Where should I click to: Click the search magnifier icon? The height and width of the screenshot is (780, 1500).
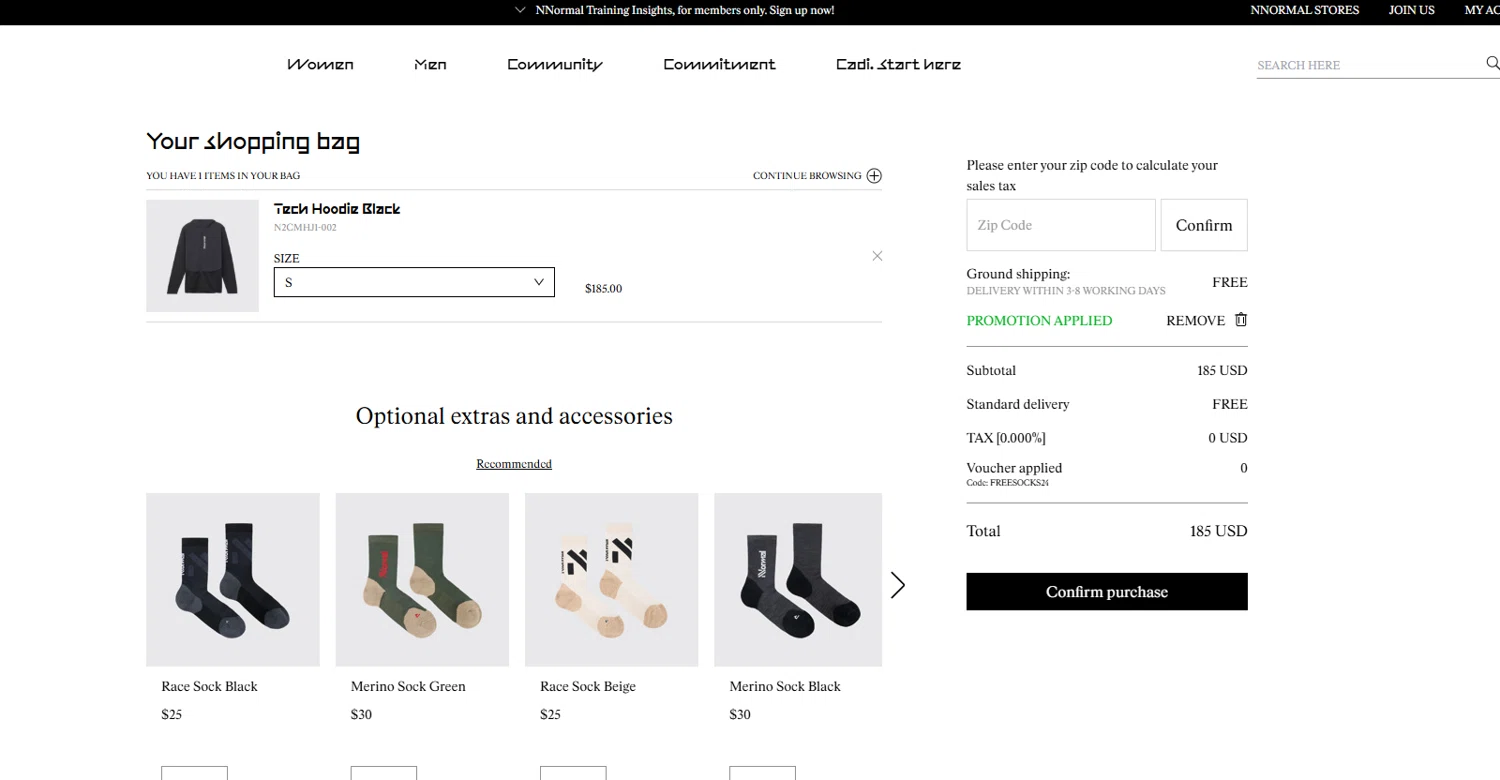[x=1492, y=63]
